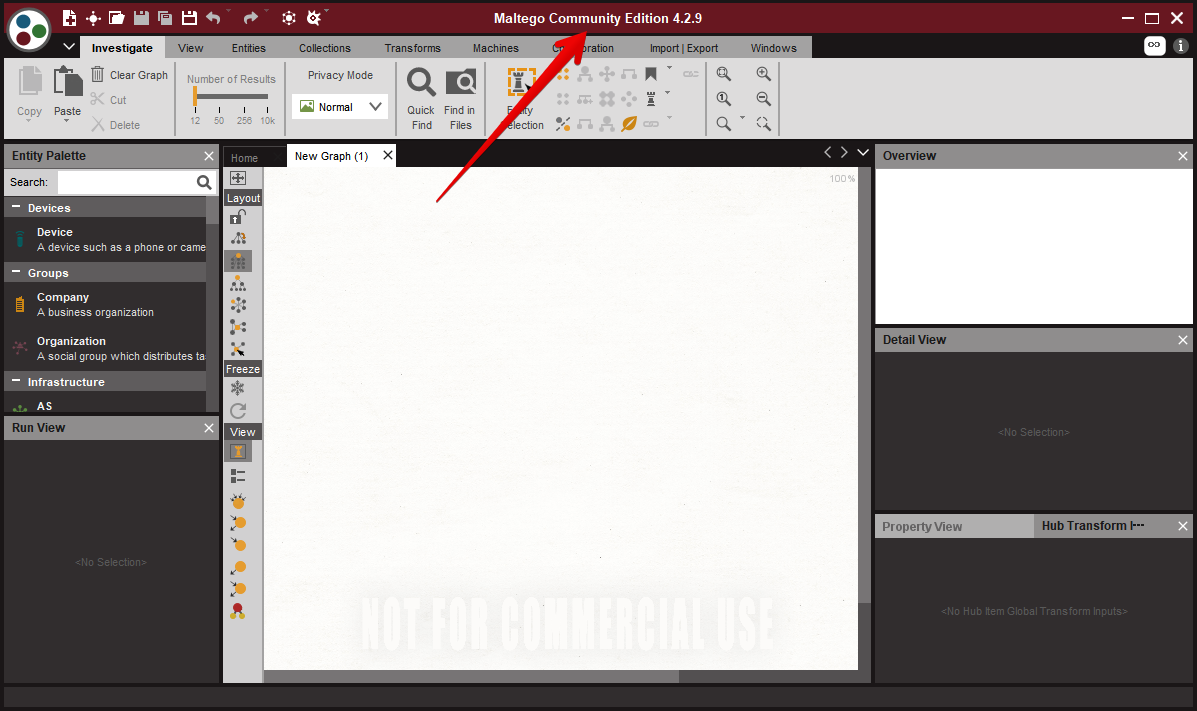This screenshot has height=711, width=1197.
Task: Click the freeze snowflake icon in sidebar
Action: point(238,388)
